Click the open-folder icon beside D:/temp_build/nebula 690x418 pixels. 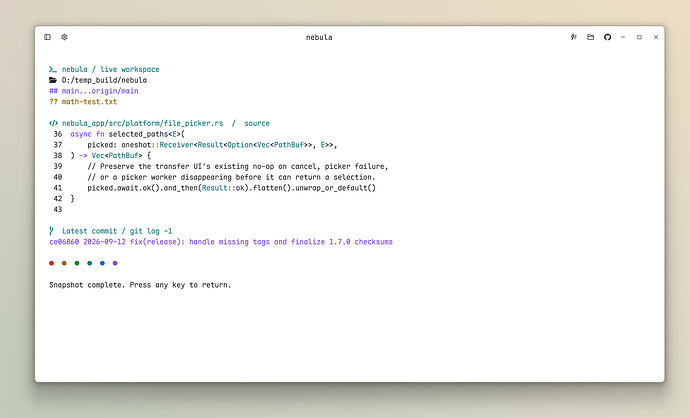click(x=53, y=80)
